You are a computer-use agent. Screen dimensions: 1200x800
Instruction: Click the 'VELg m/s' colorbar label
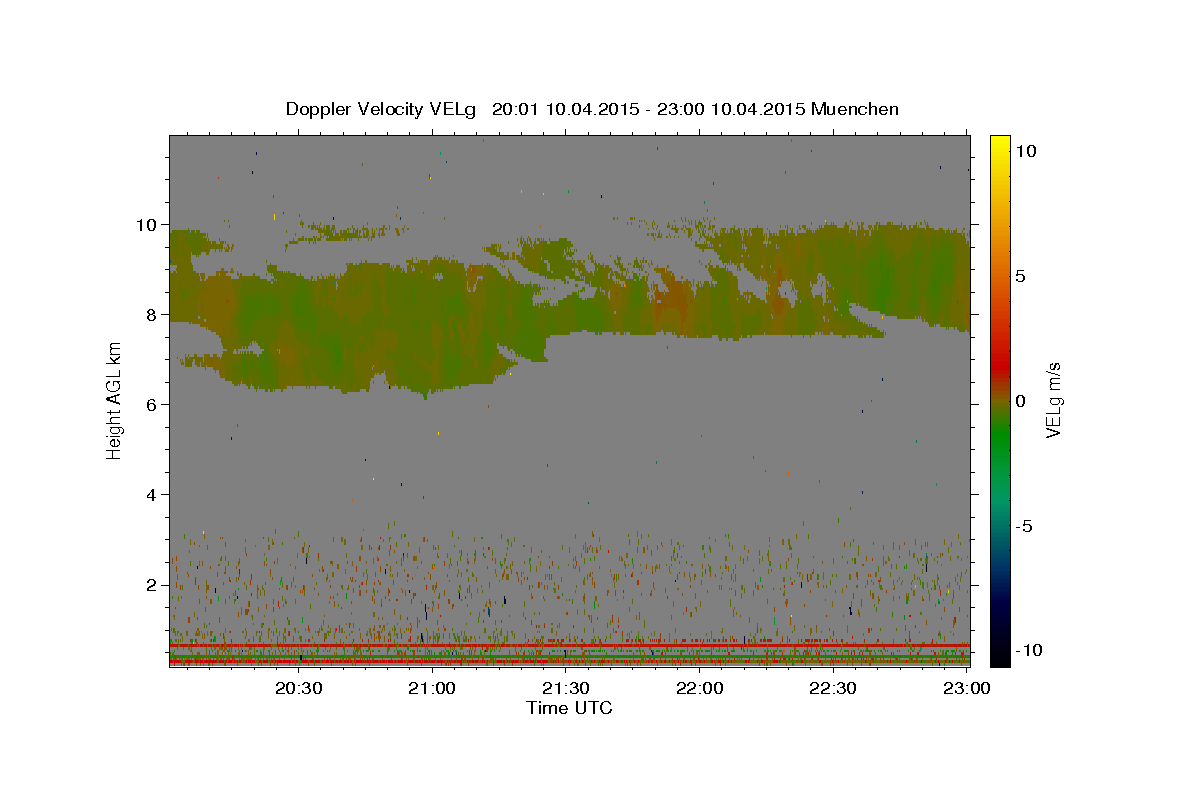pyautogui.click(x=1053, y=400)
